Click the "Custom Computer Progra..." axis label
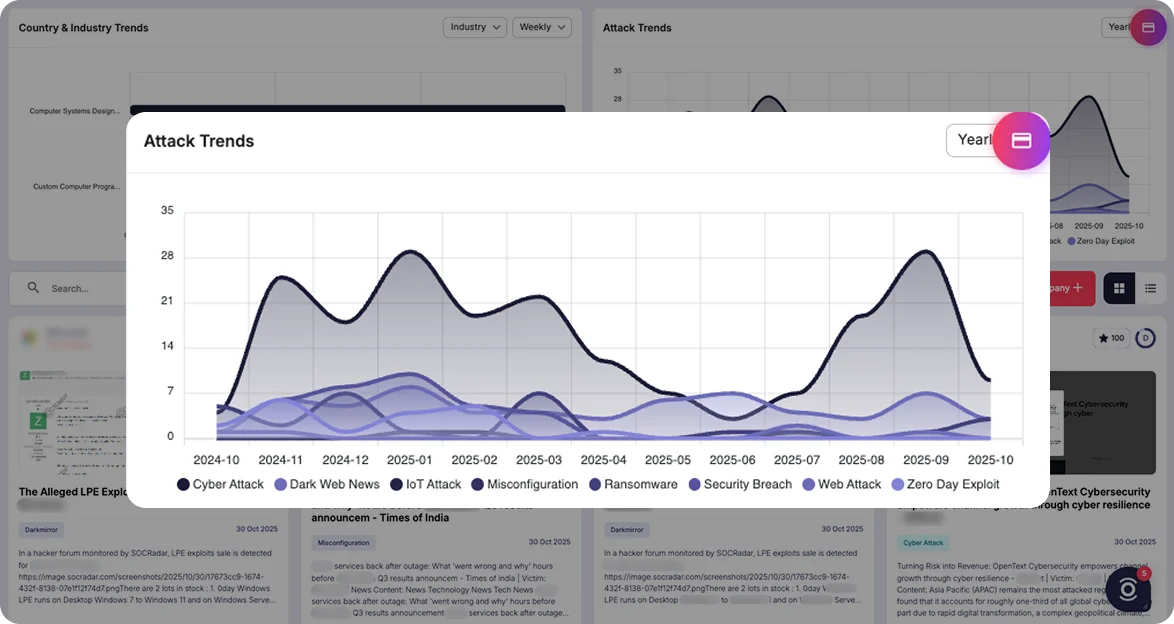The width and height of the screenshot is (1174, 624). coord(76,187)
